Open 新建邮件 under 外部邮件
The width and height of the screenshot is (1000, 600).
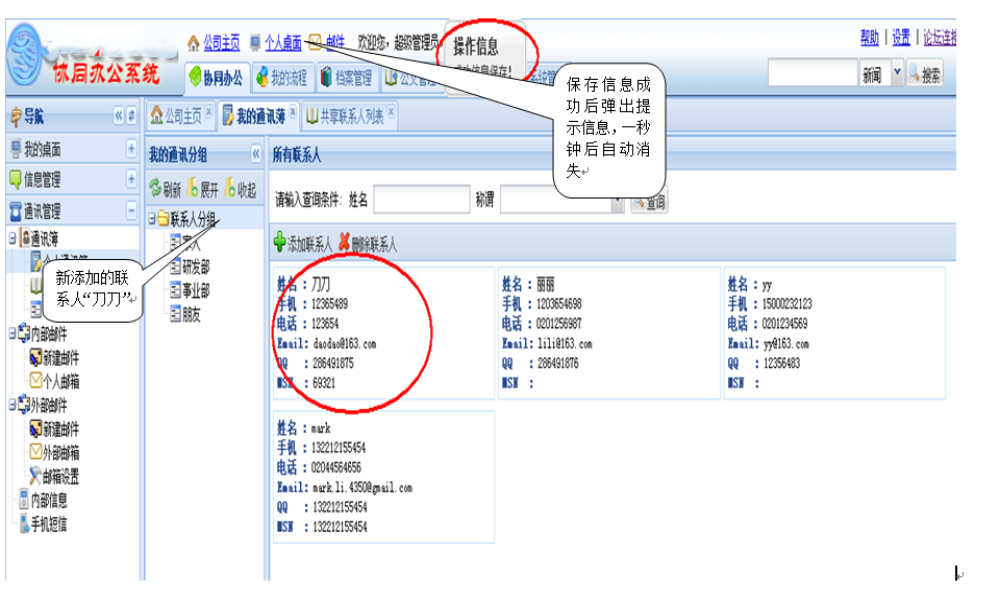[x=55, y=429]
